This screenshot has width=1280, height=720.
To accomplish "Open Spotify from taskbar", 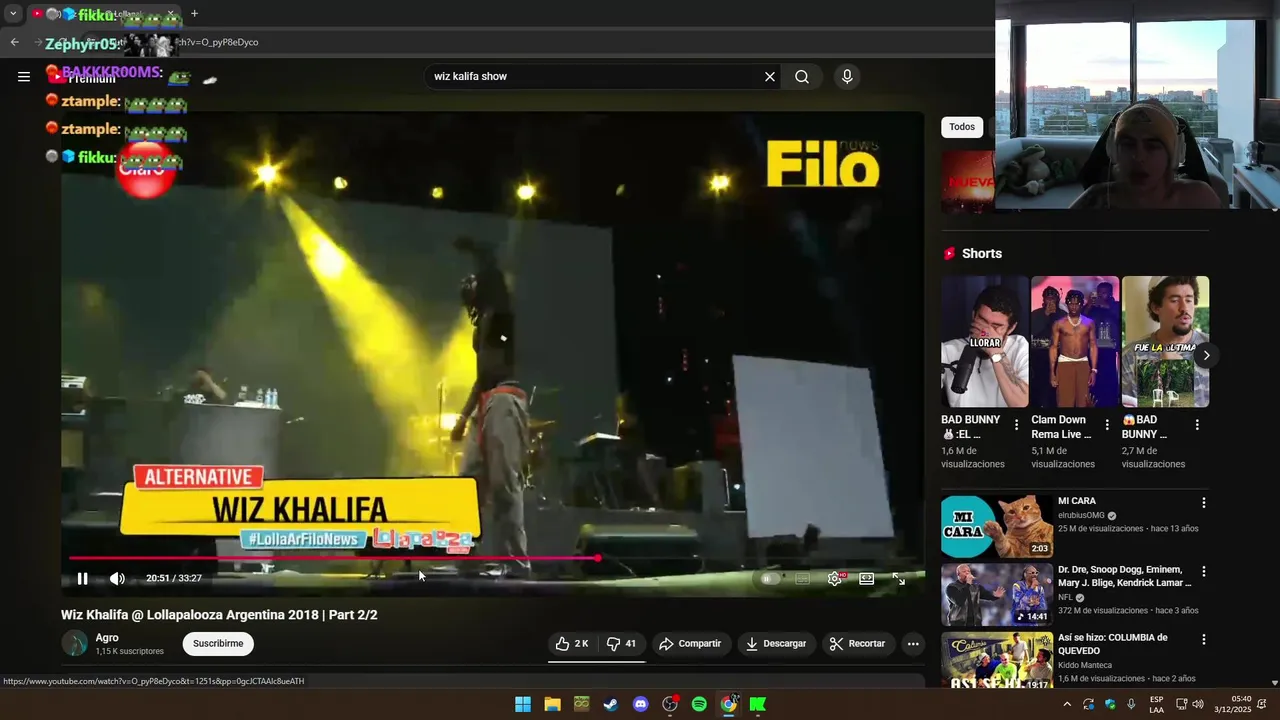I will point(699,704).
